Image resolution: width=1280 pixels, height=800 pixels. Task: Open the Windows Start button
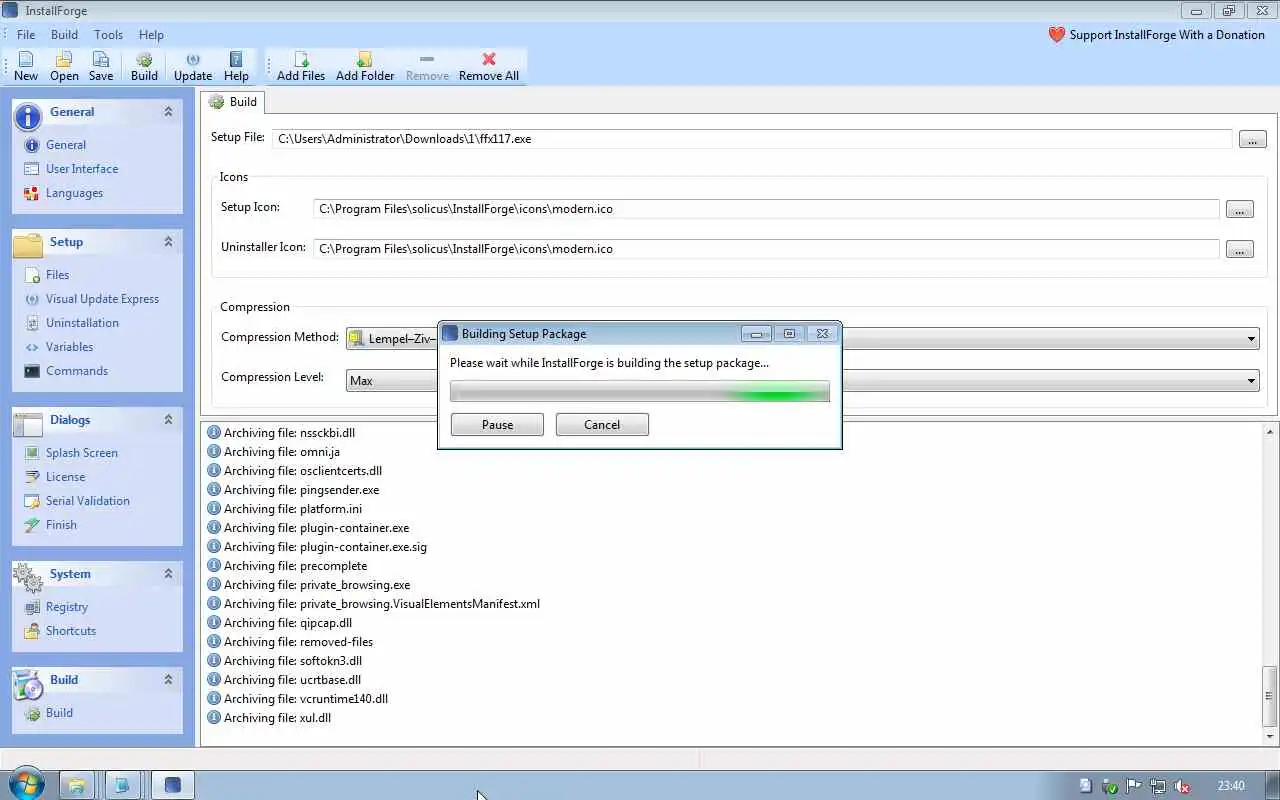(26, 785)
